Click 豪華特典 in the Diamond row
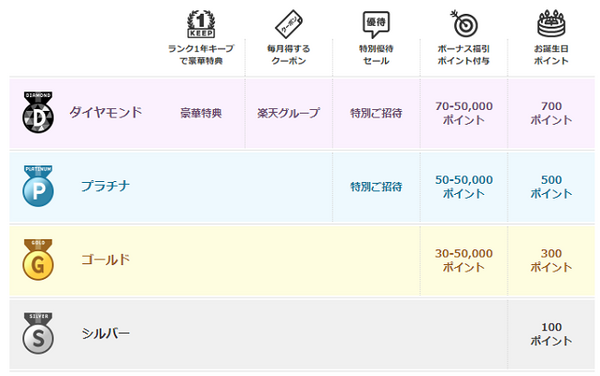This screenshot has width=600, height=376. click(x=201, y=113)
